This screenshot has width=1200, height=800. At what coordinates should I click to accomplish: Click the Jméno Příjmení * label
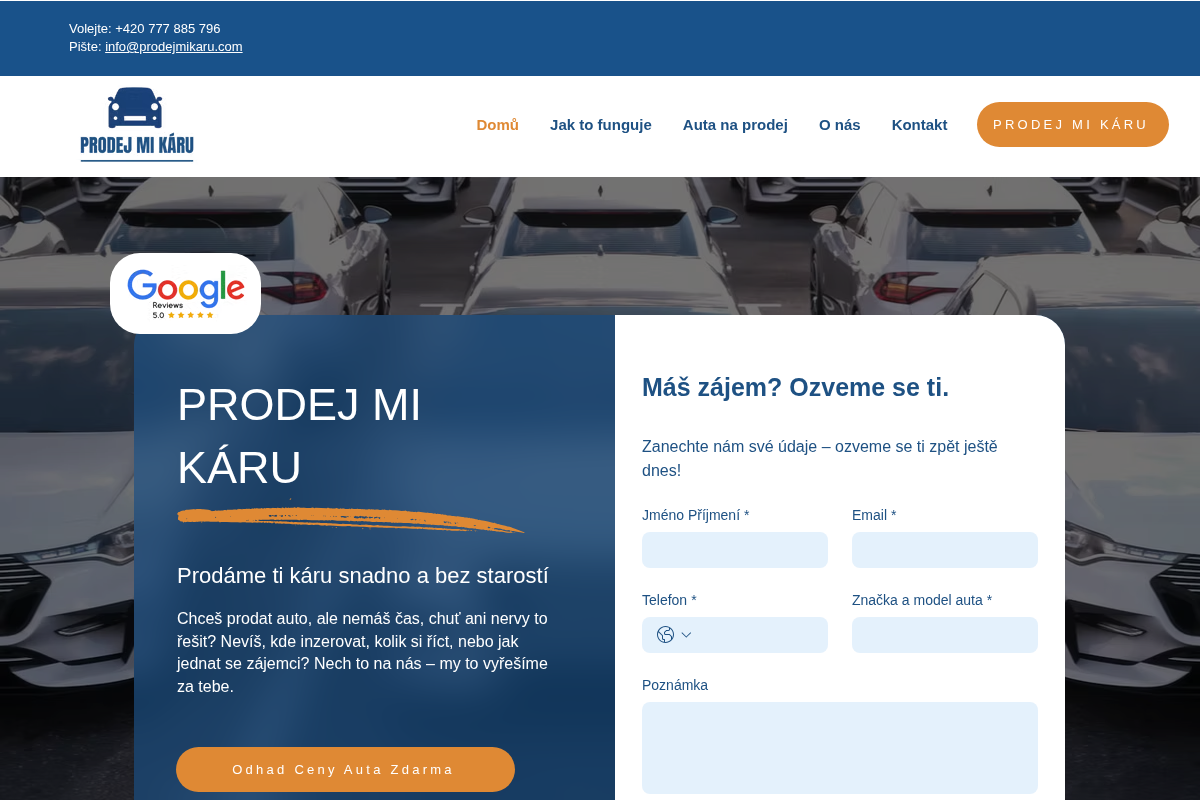(695, 515)
